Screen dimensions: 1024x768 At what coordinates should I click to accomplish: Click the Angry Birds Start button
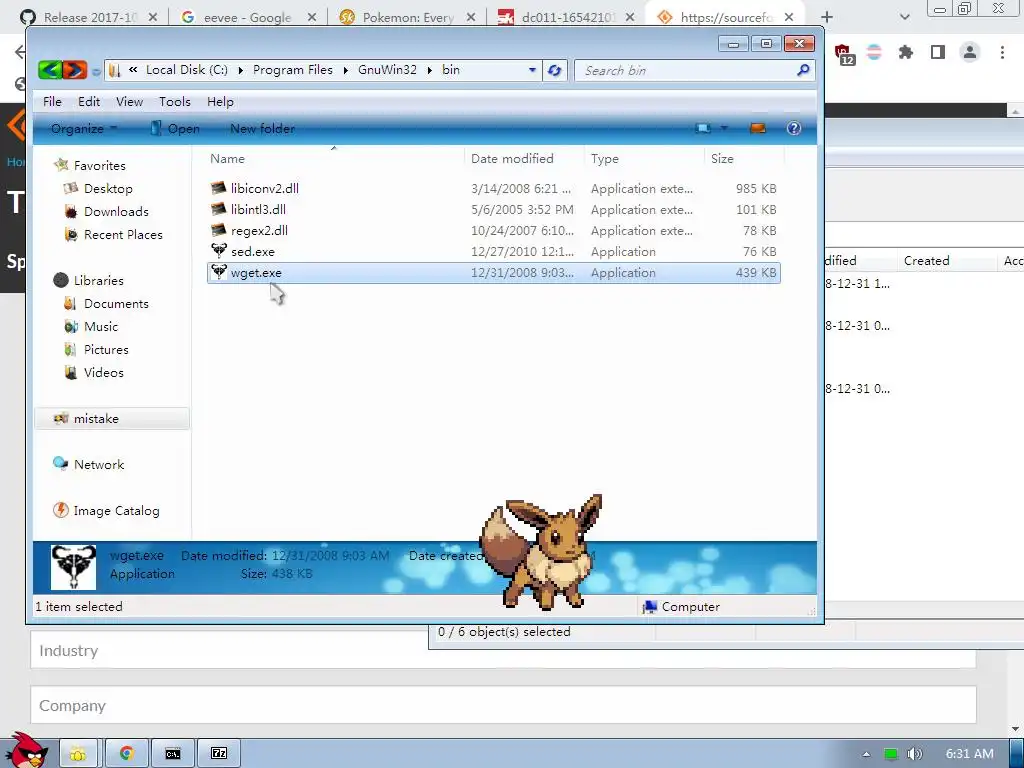pyautogui.click(x=26, y=750)
